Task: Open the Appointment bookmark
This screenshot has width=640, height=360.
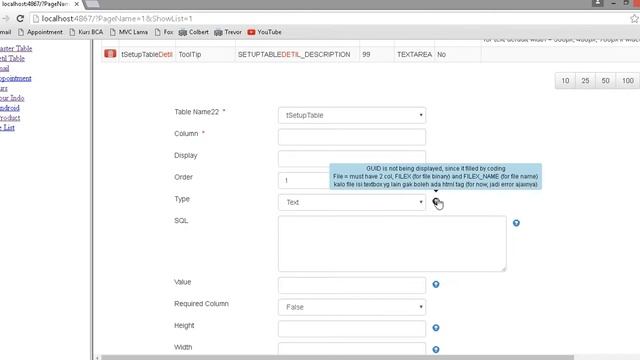Action: pyautogui.click(x=40, y=32)
